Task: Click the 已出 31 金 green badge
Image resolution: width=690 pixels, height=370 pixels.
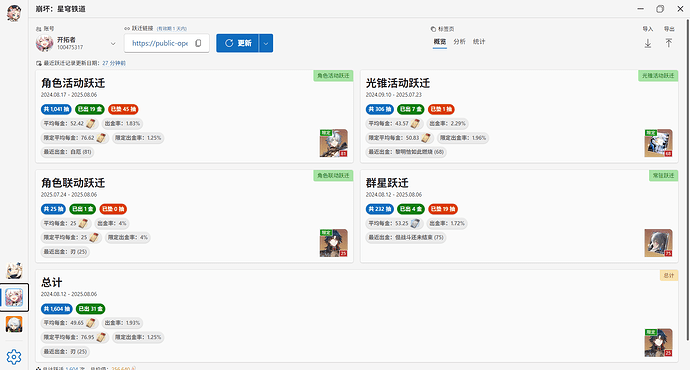Action: pyautogui.click(x=90, y=309)
